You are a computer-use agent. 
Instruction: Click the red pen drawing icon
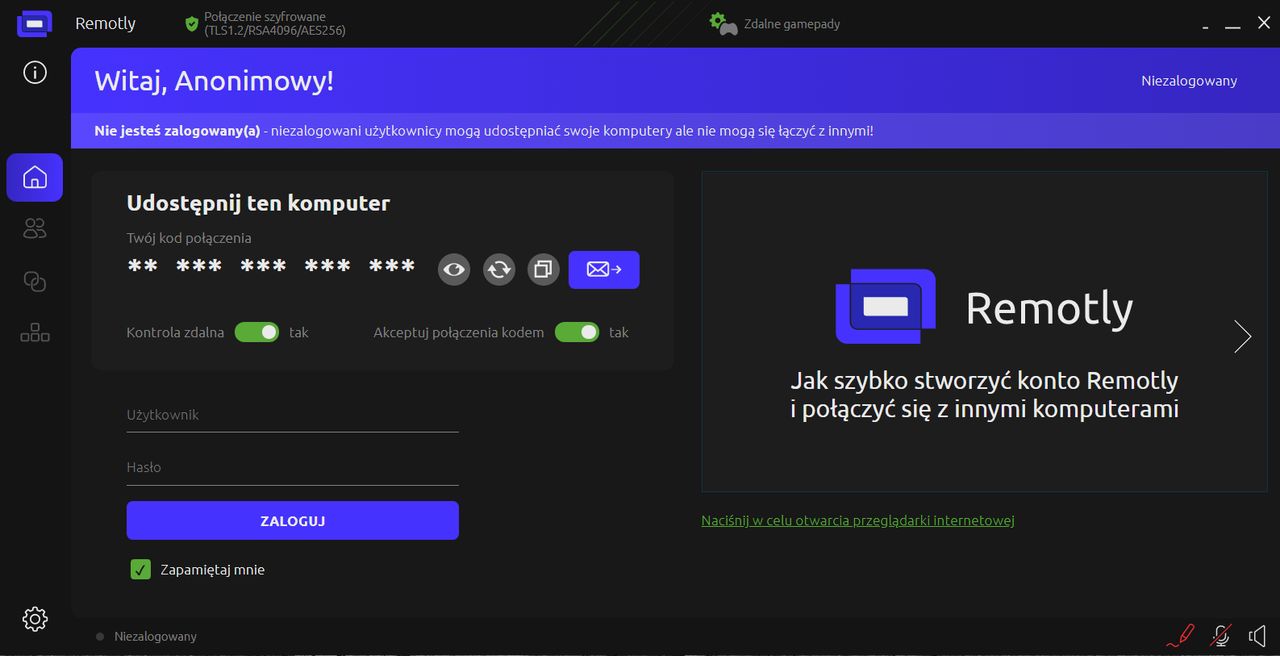1181,635
